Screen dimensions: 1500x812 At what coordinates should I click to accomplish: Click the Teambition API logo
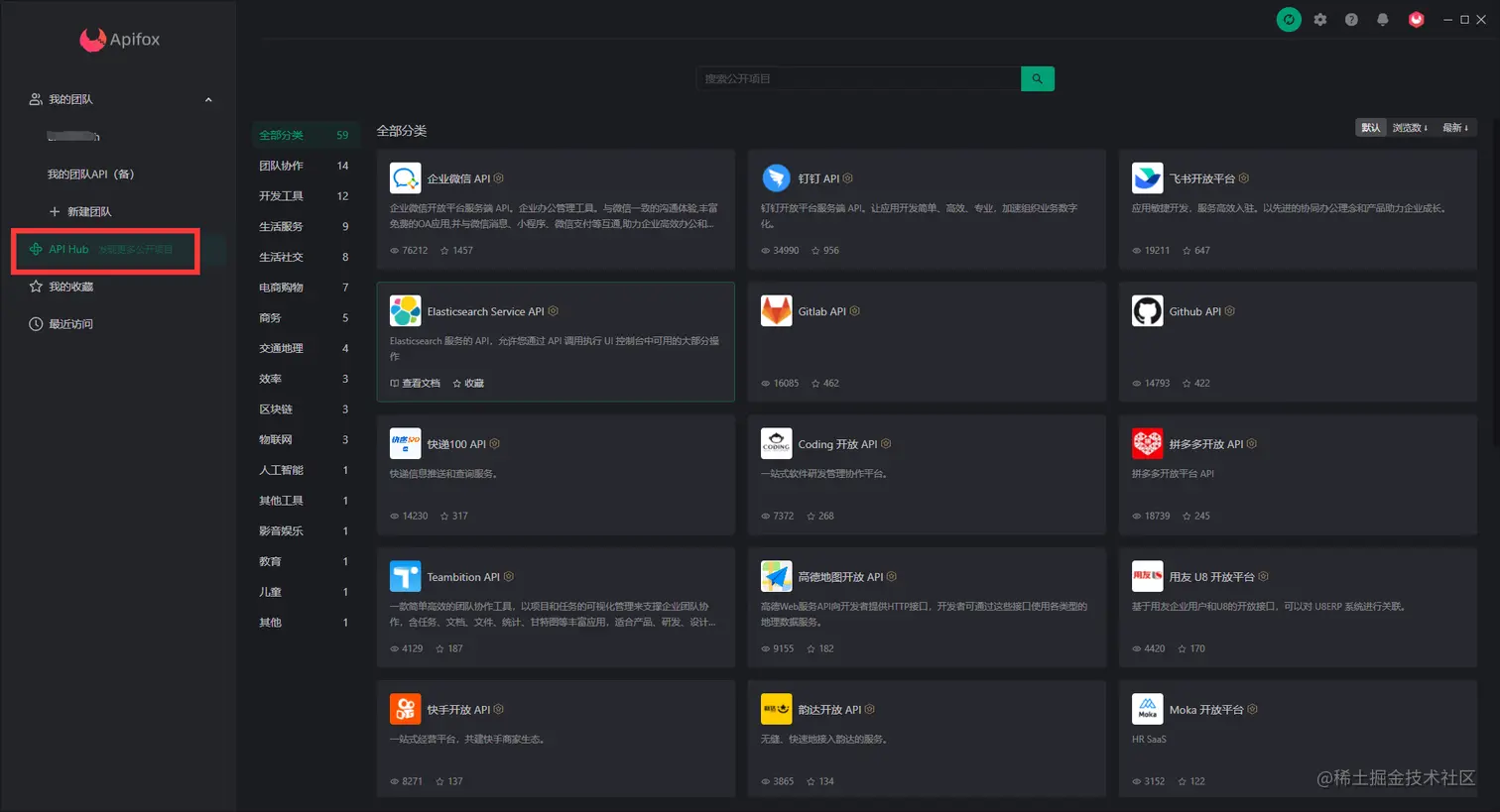[x=406, y=577]
